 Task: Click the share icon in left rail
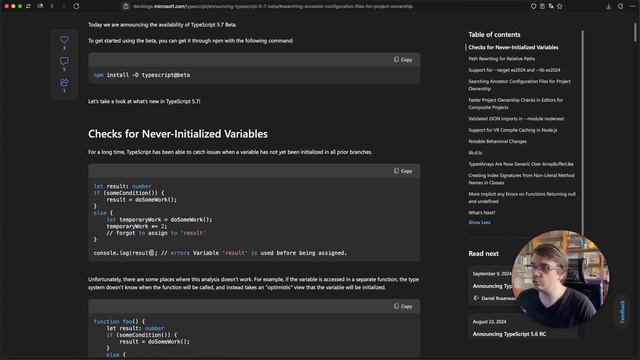point(64,82)
